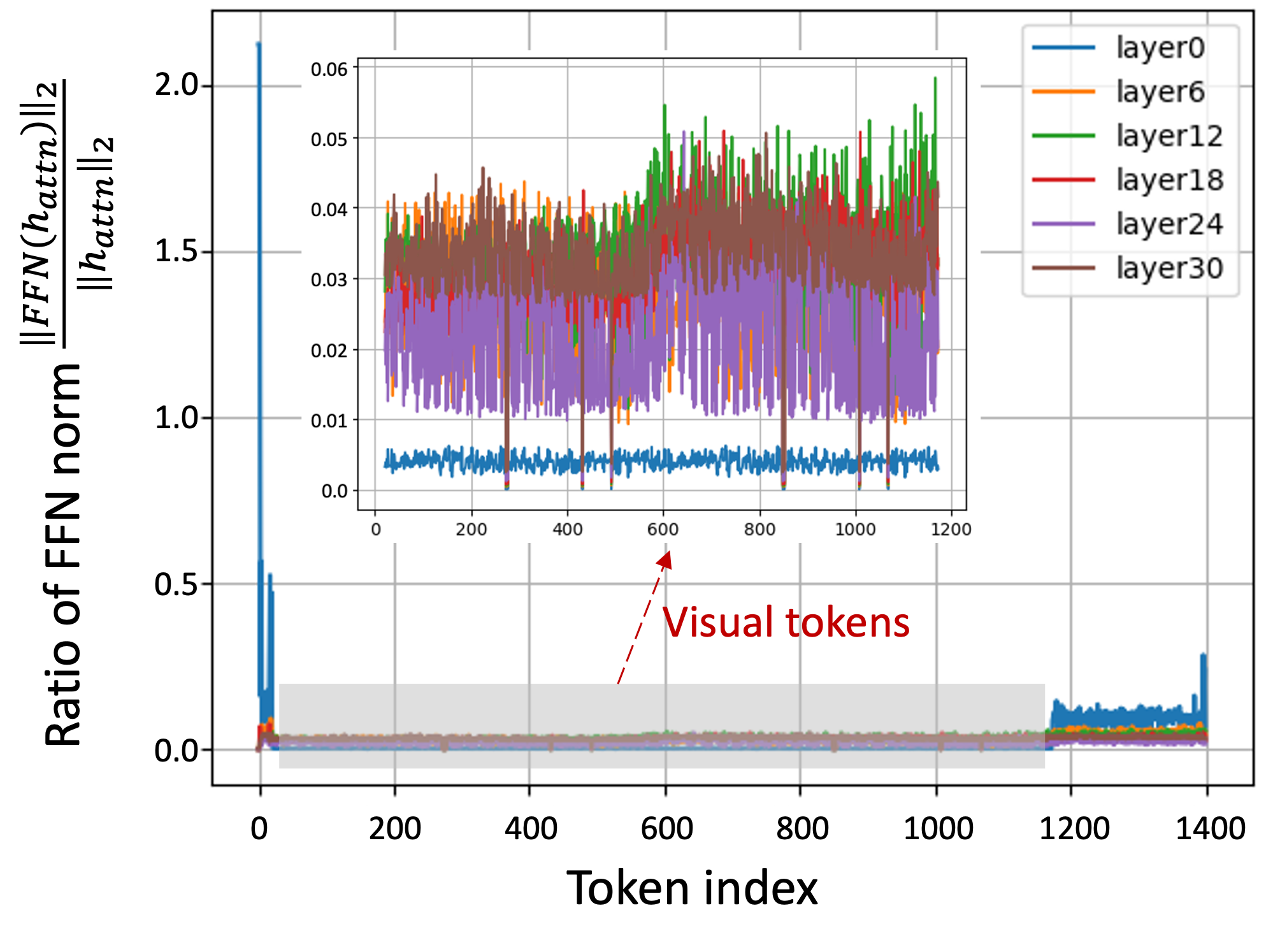Click the 600 inset x-axis label
Viewport: 1273px width, 952px height.
coord(663,530)
